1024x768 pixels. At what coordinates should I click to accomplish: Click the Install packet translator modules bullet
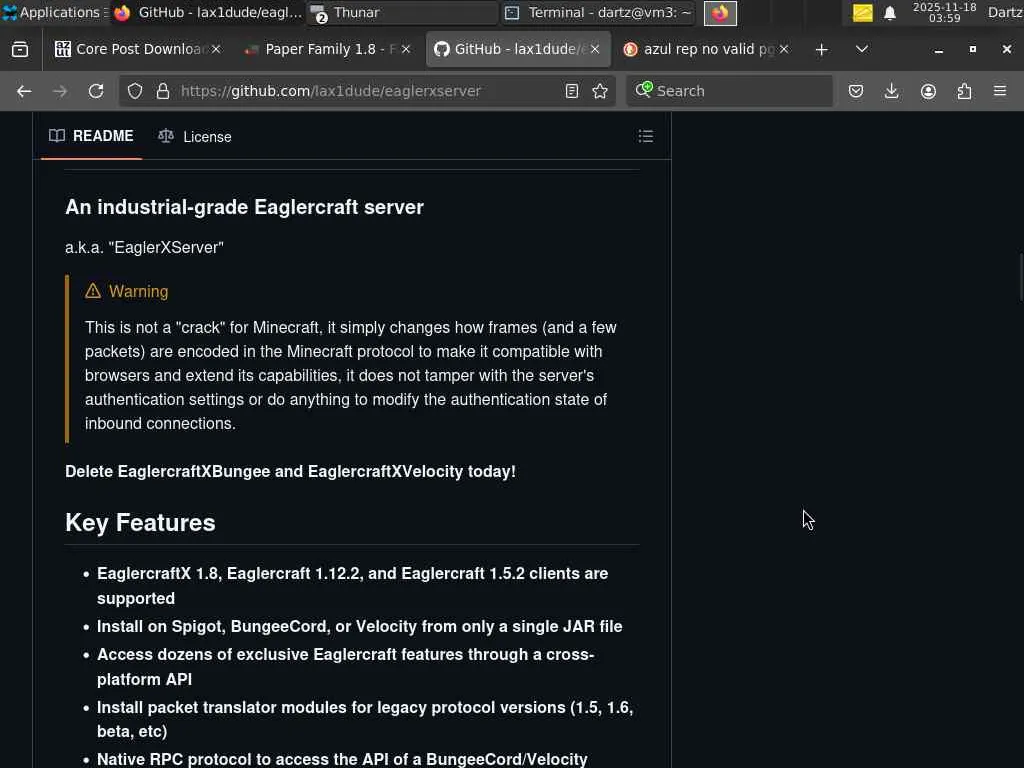[x=365, y=719]
